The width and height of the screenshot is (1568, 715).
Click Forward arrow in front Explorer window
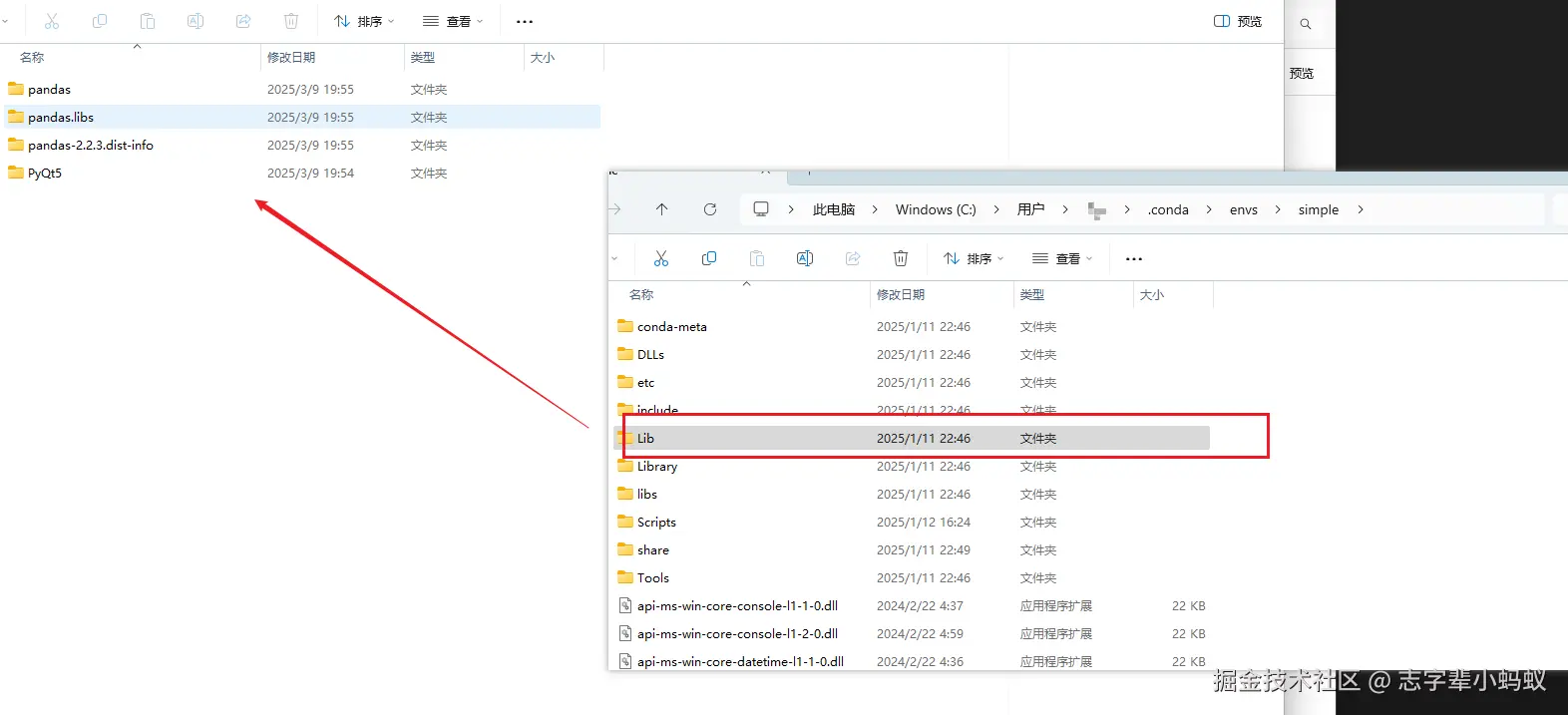[x=615, y=209]
